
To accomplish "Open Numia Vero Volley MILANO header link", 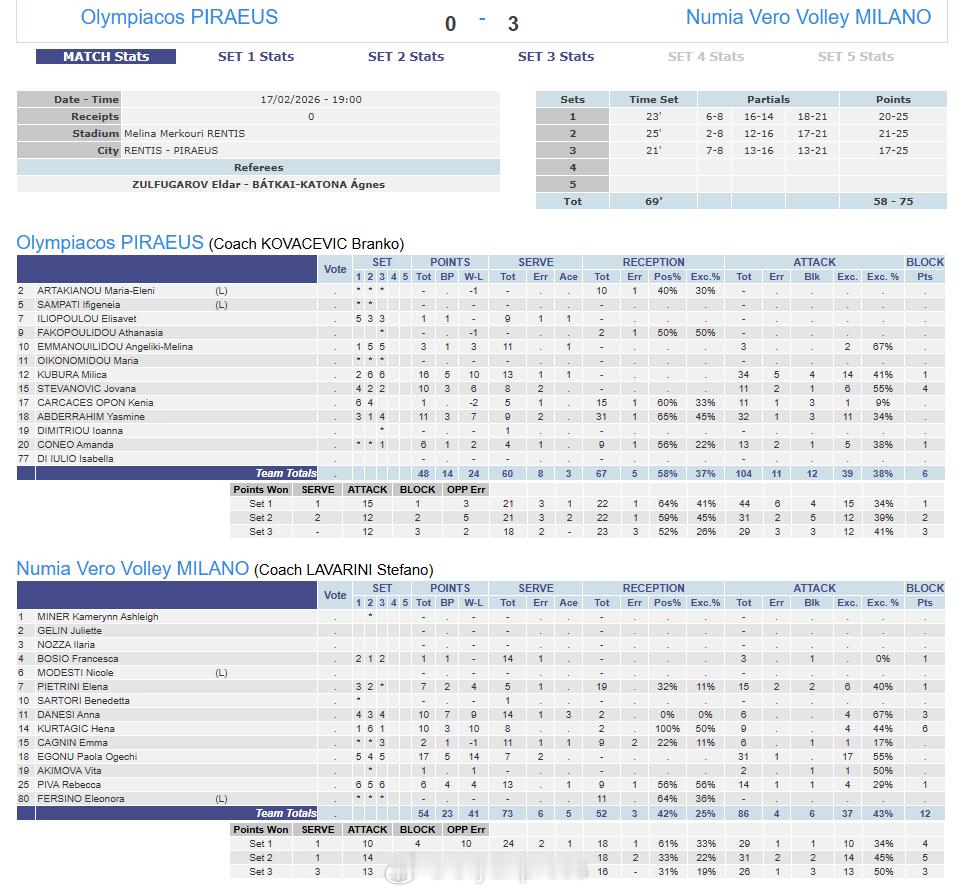I will (809, 17).
